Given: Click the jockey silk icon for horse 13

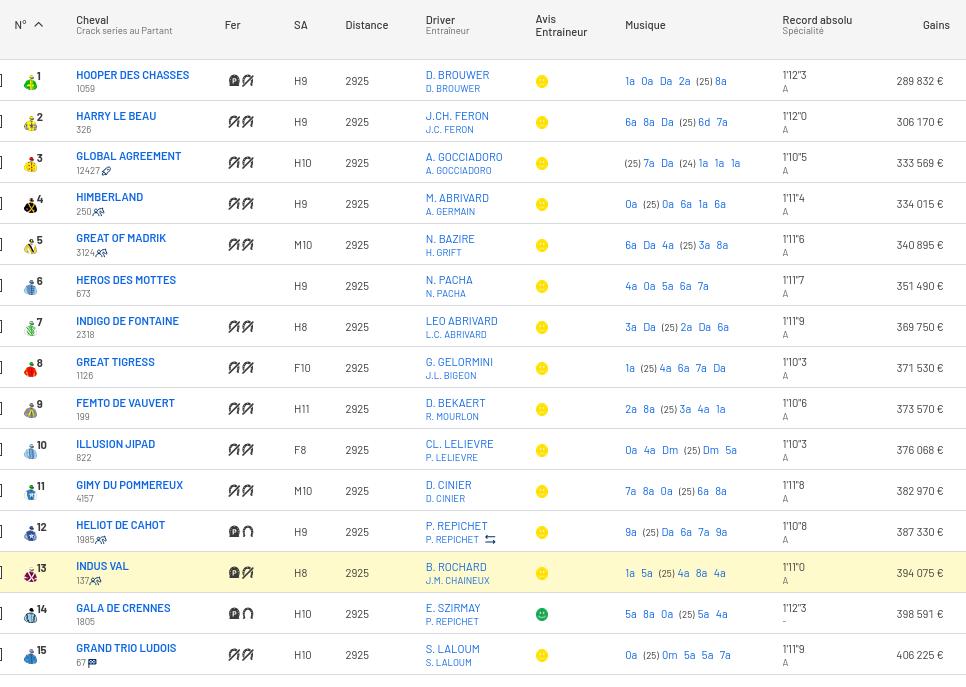Looking at the screenshot, I should [x=31, y=574].
